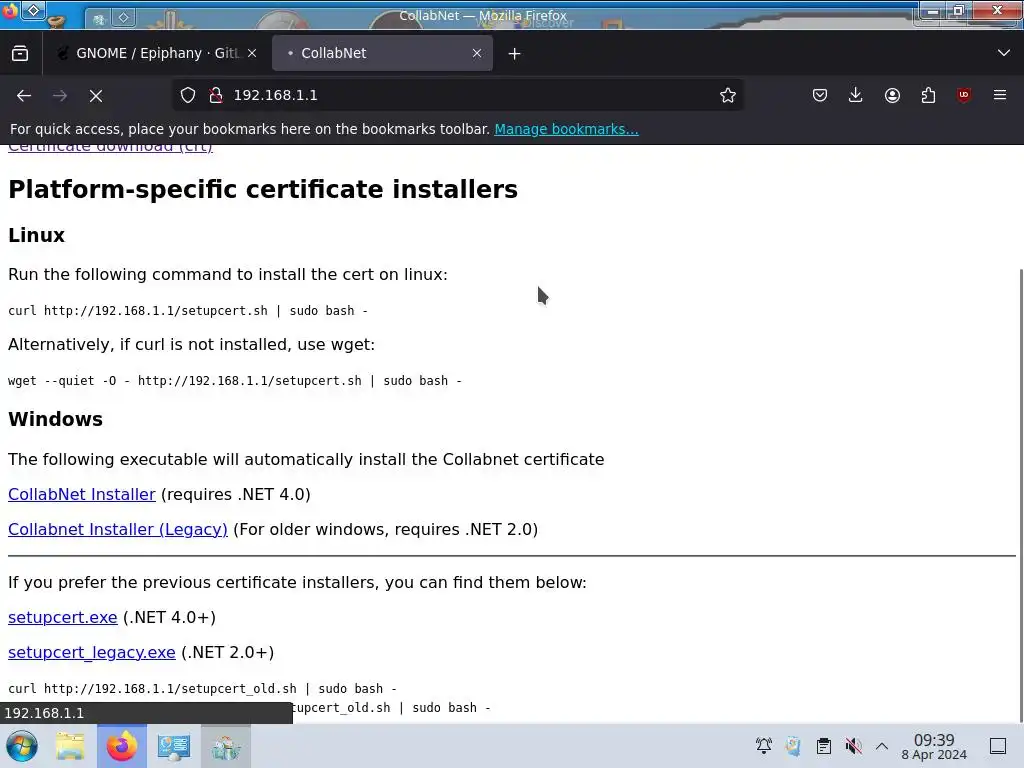The width and height of the screenshot is (1024, 768).
Task: Bookmark this page with the star icon
Action: click(x=728, y=95)
